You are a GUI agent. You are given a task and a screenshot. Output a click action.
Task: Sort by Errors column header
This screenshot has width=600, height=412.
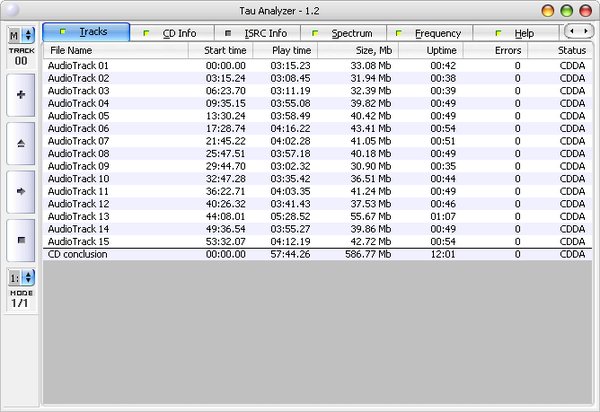tap(496, 50)
